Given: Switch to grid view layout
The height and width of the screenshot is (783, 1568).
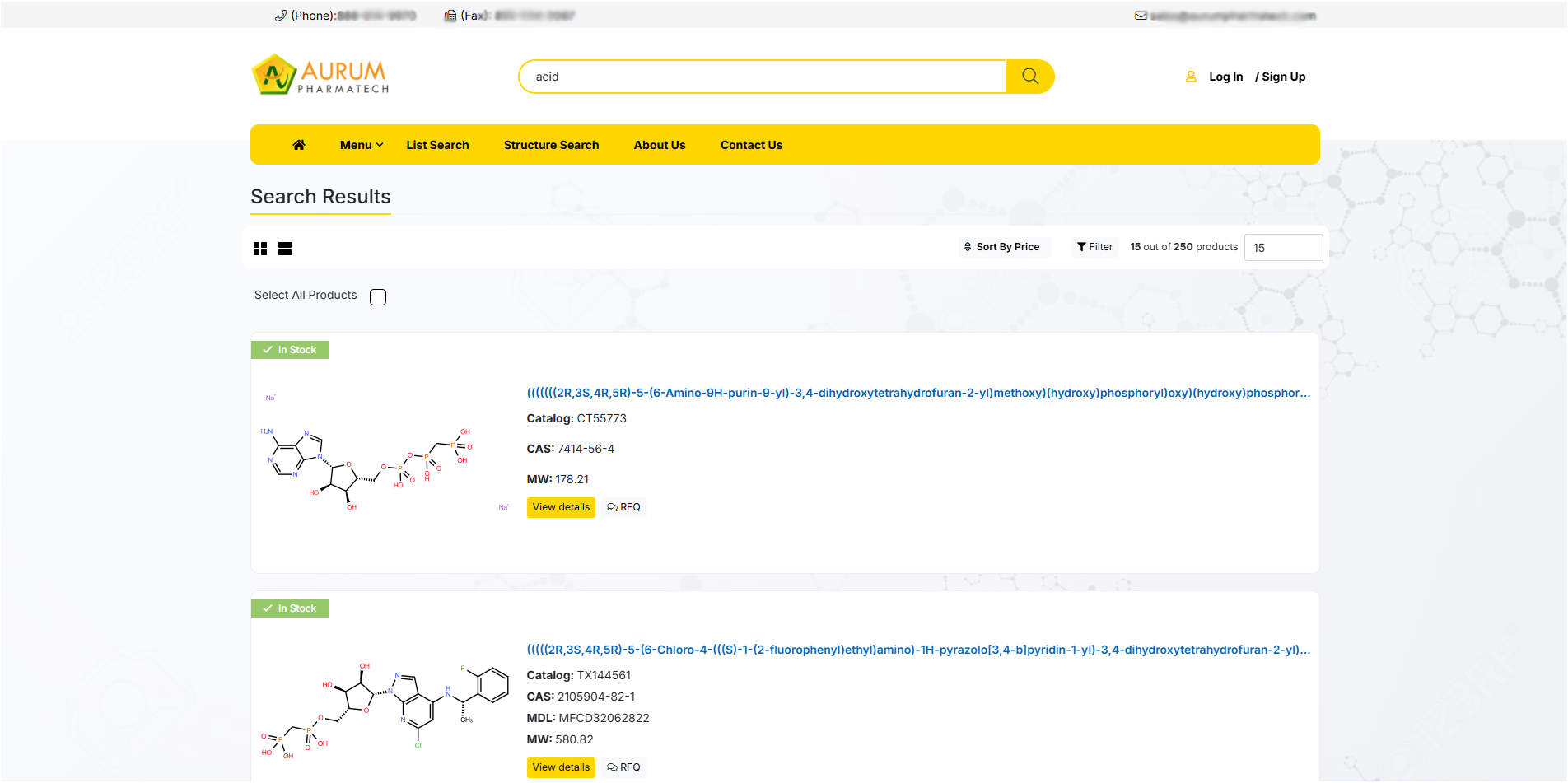Looking at the screenshot, I should pyautogui.click(x=260, y=249).
